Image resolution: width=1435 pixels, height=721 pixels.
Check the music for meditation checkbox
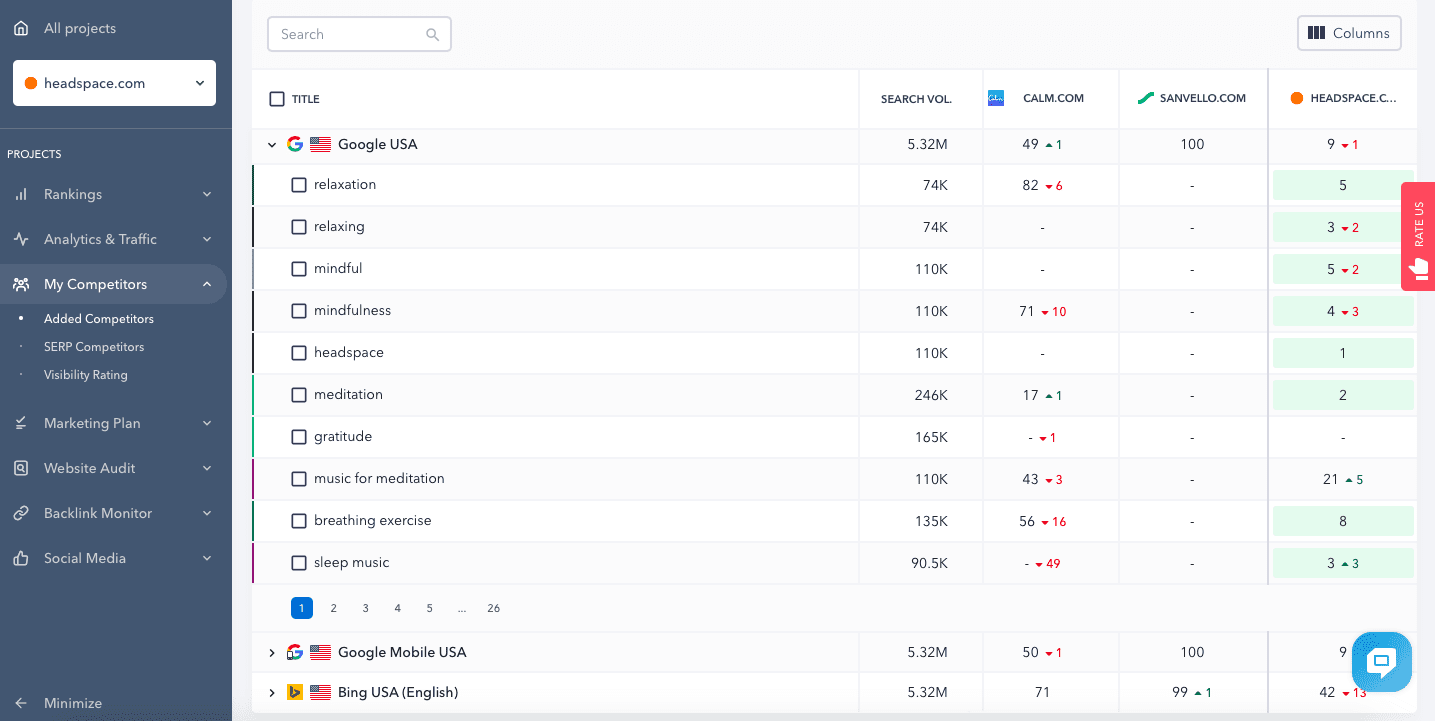pos(299,479)
